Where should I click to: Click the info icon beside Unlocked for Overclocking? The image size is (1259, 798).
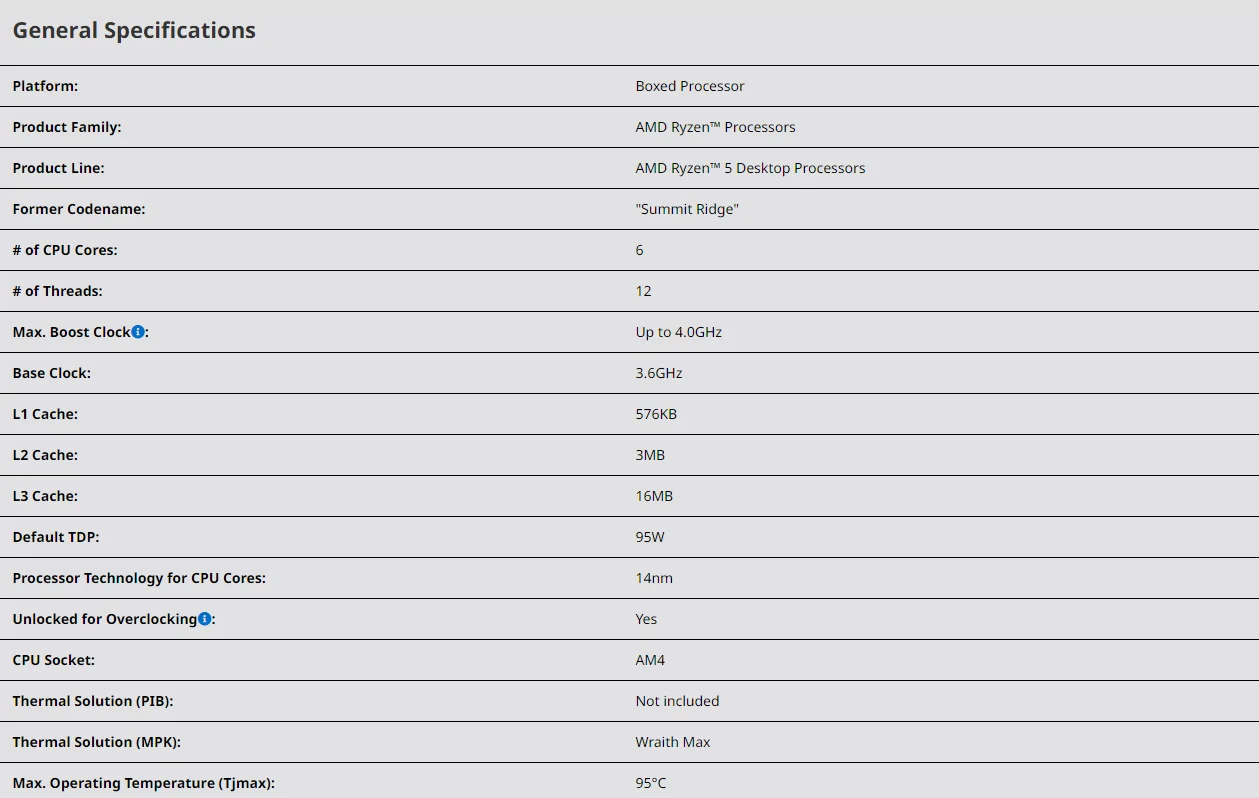(x=204, y=619)
